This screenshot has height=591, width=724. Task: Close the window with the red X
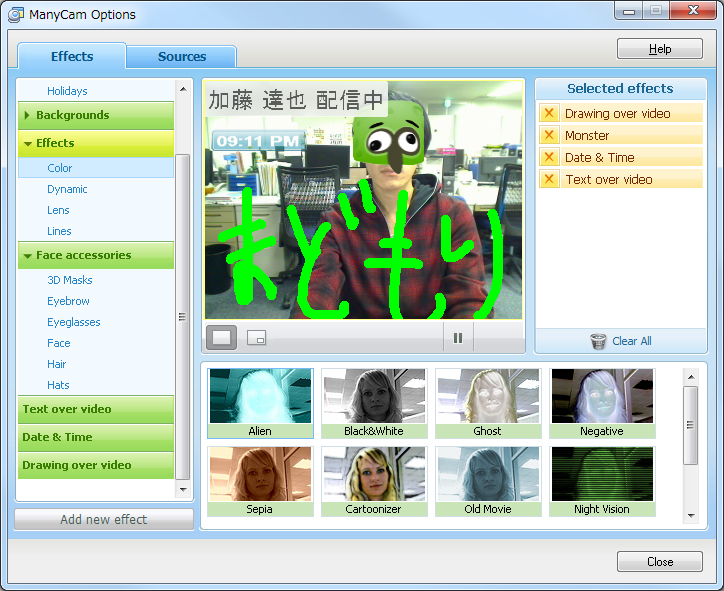693,11
